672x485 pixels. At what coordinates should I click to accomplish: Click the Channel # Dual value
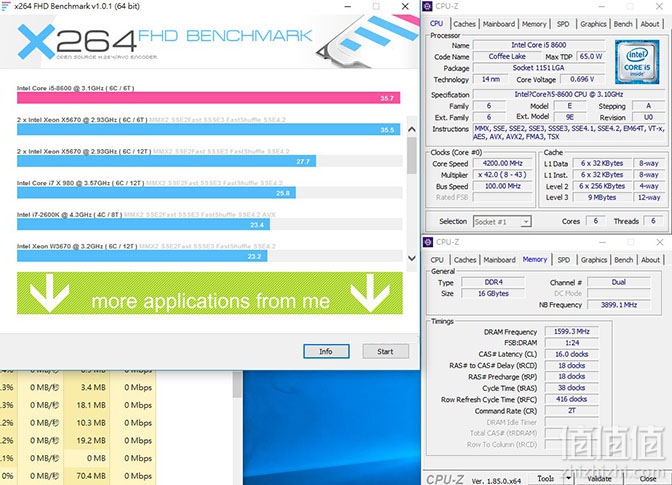pyautogui.click(x=619, y=282)
